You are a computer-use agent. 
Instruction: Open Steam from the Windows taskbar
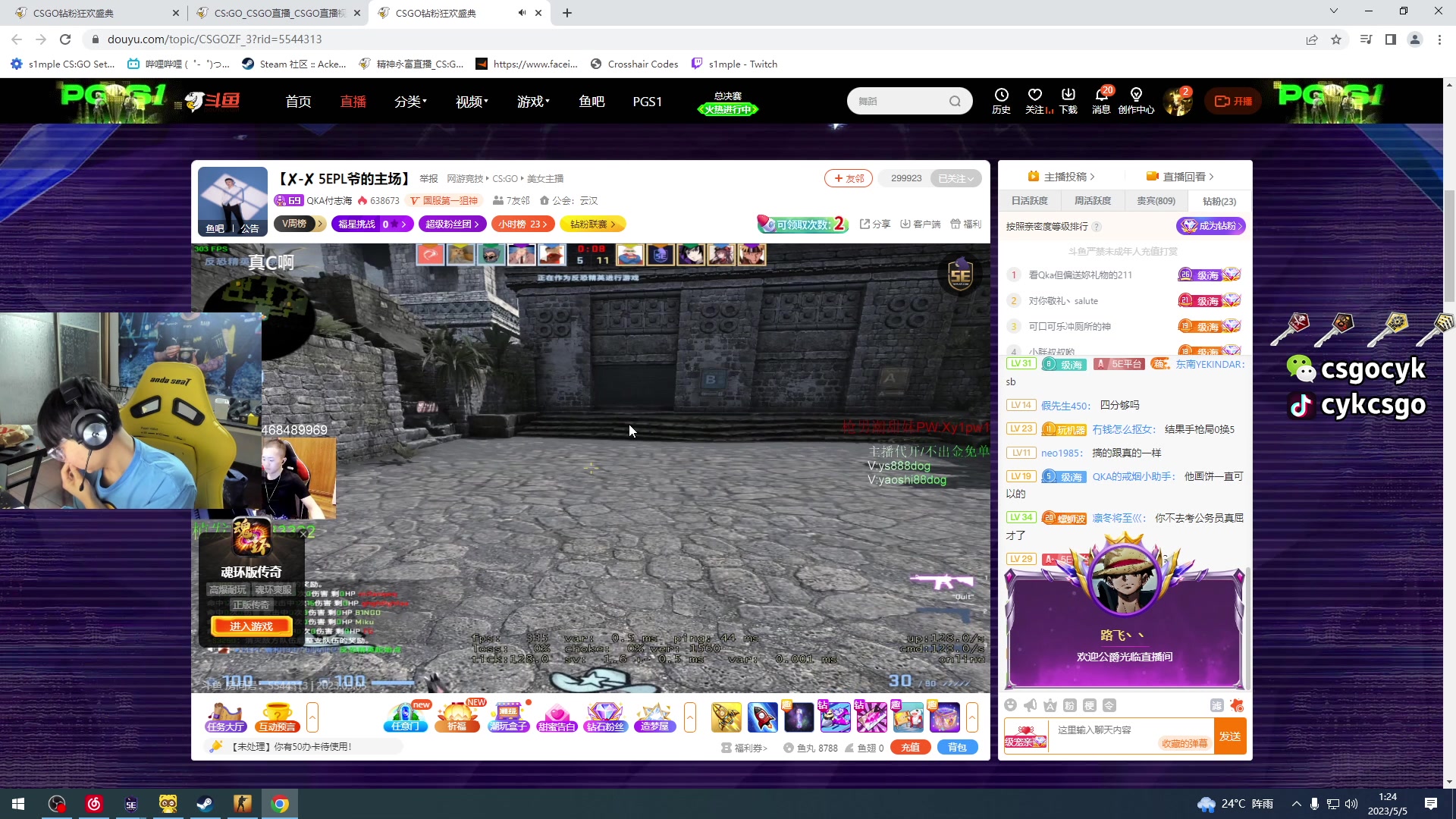(x=205, y=804)
